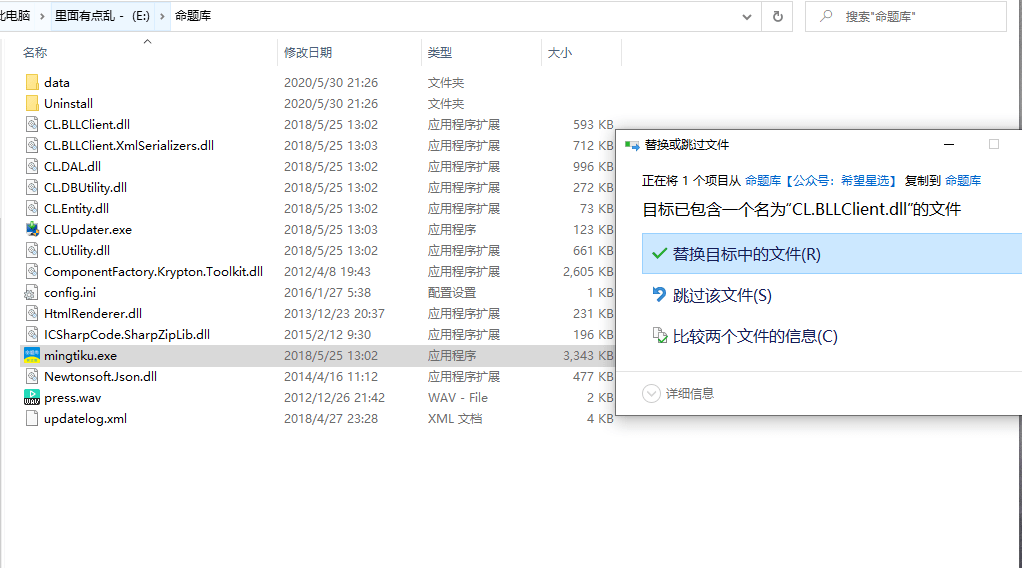Click the press.wav audio file icon
This screenshot has height=568, width=1022.
coord(32,397)
